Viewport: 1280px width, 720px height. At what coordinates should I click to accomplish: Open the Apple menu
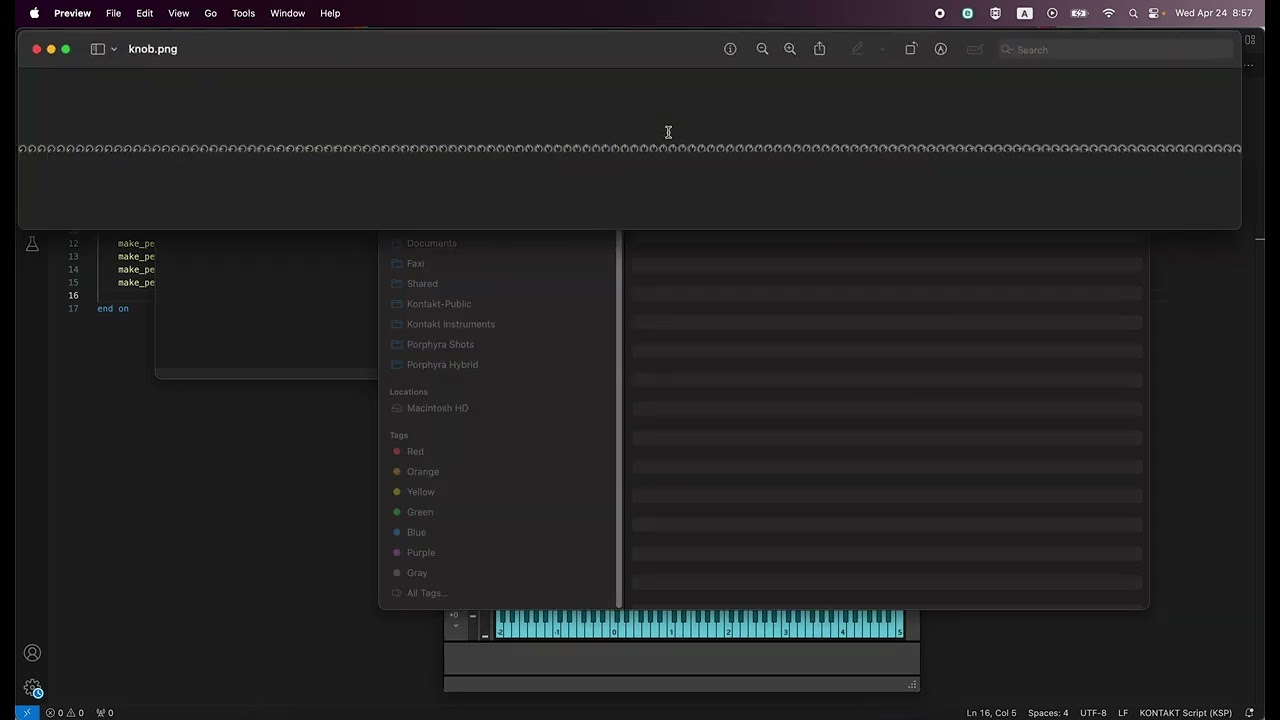tap(34, 13)
